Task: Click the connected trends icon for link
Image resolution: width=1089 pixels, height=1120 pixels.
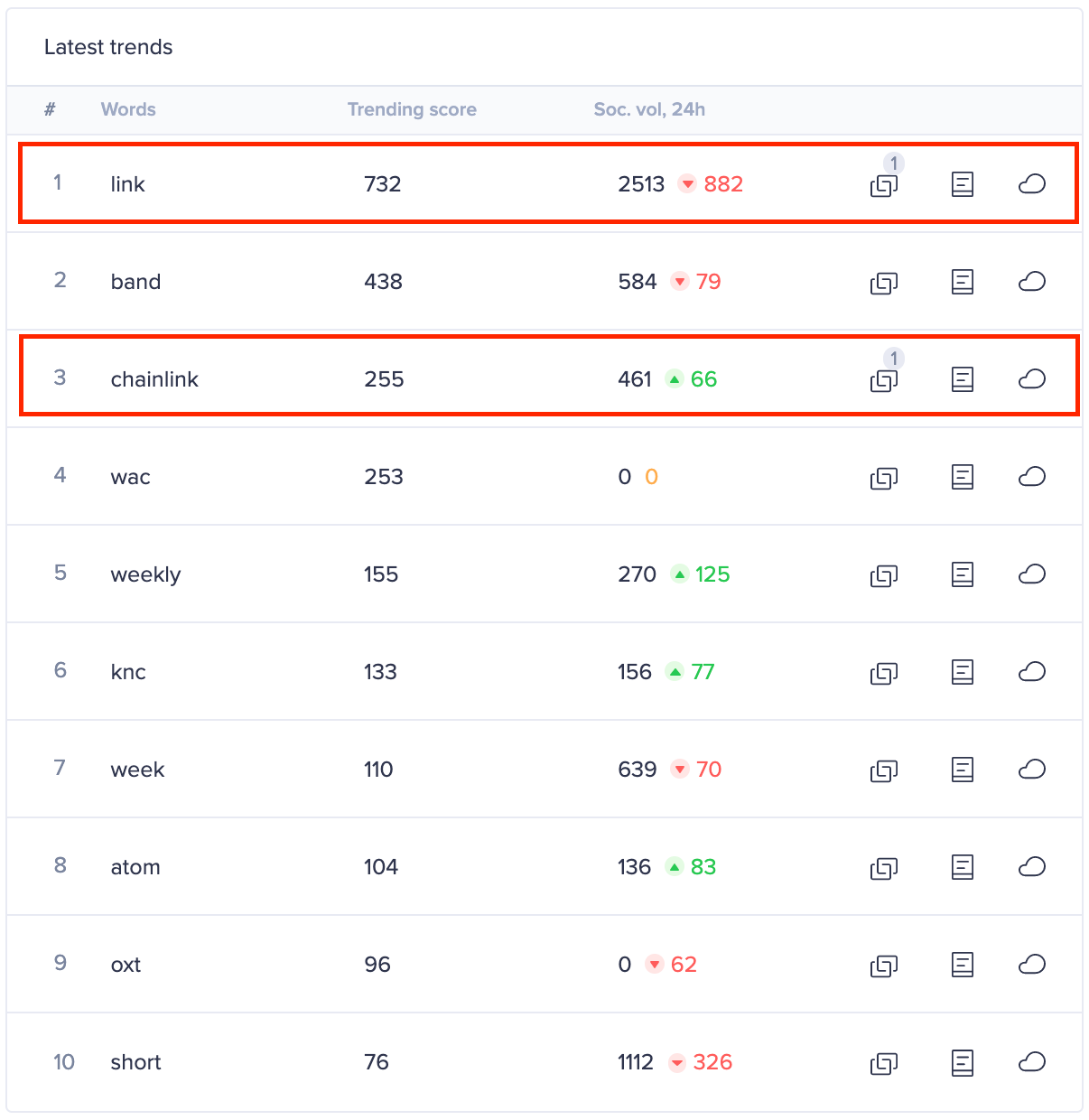Action: (x=883, y=186)
